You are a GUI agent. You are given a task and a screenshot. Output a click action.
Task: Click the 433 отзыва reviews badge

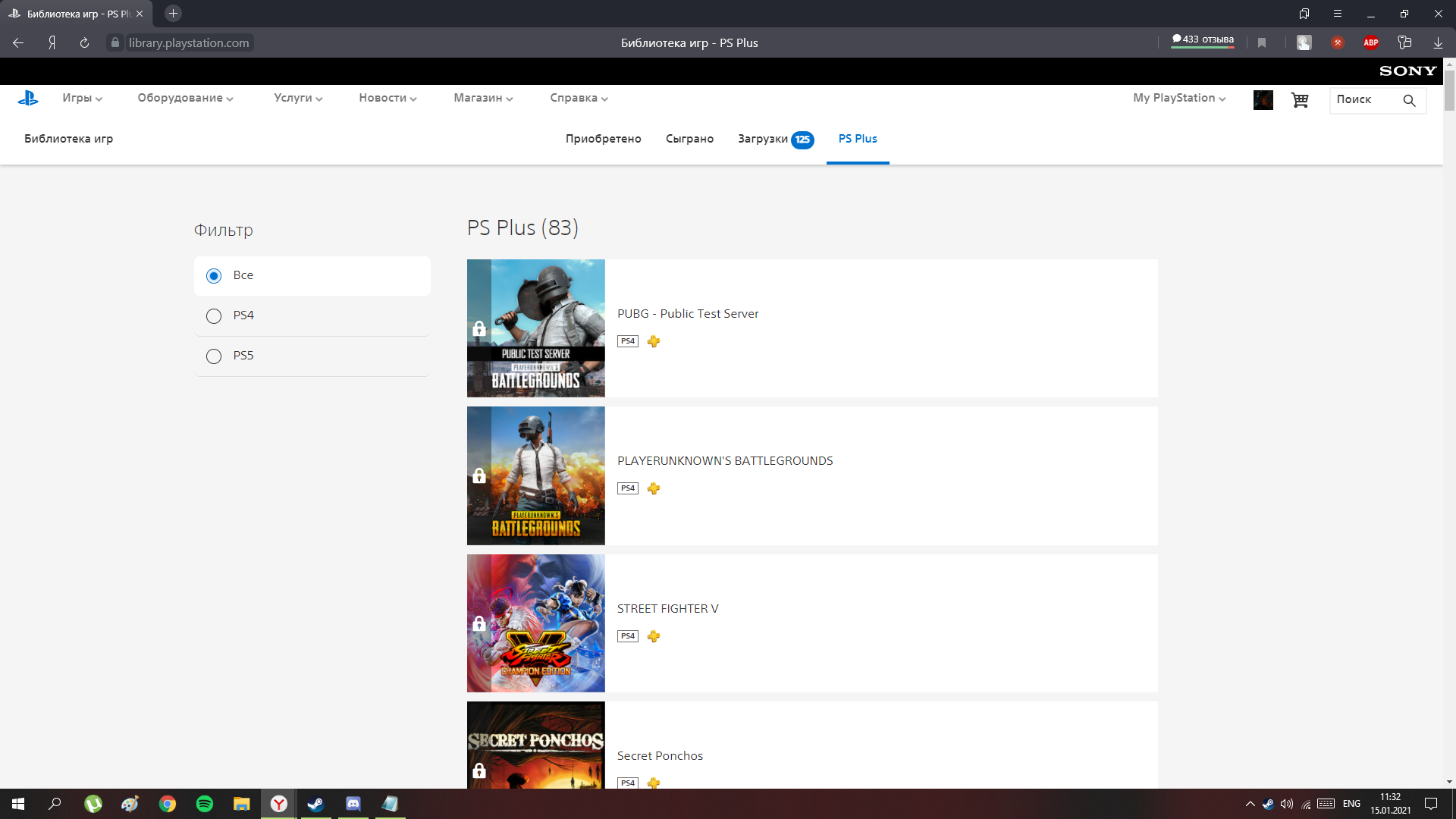click(1203, 40)
